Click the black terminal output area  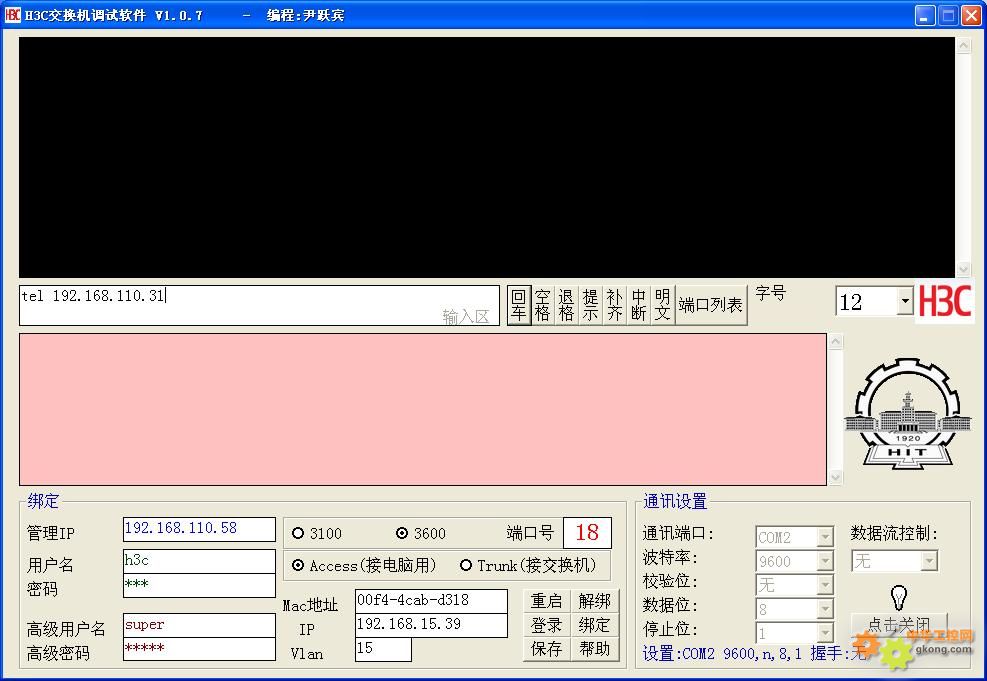[x=487, y=157]
